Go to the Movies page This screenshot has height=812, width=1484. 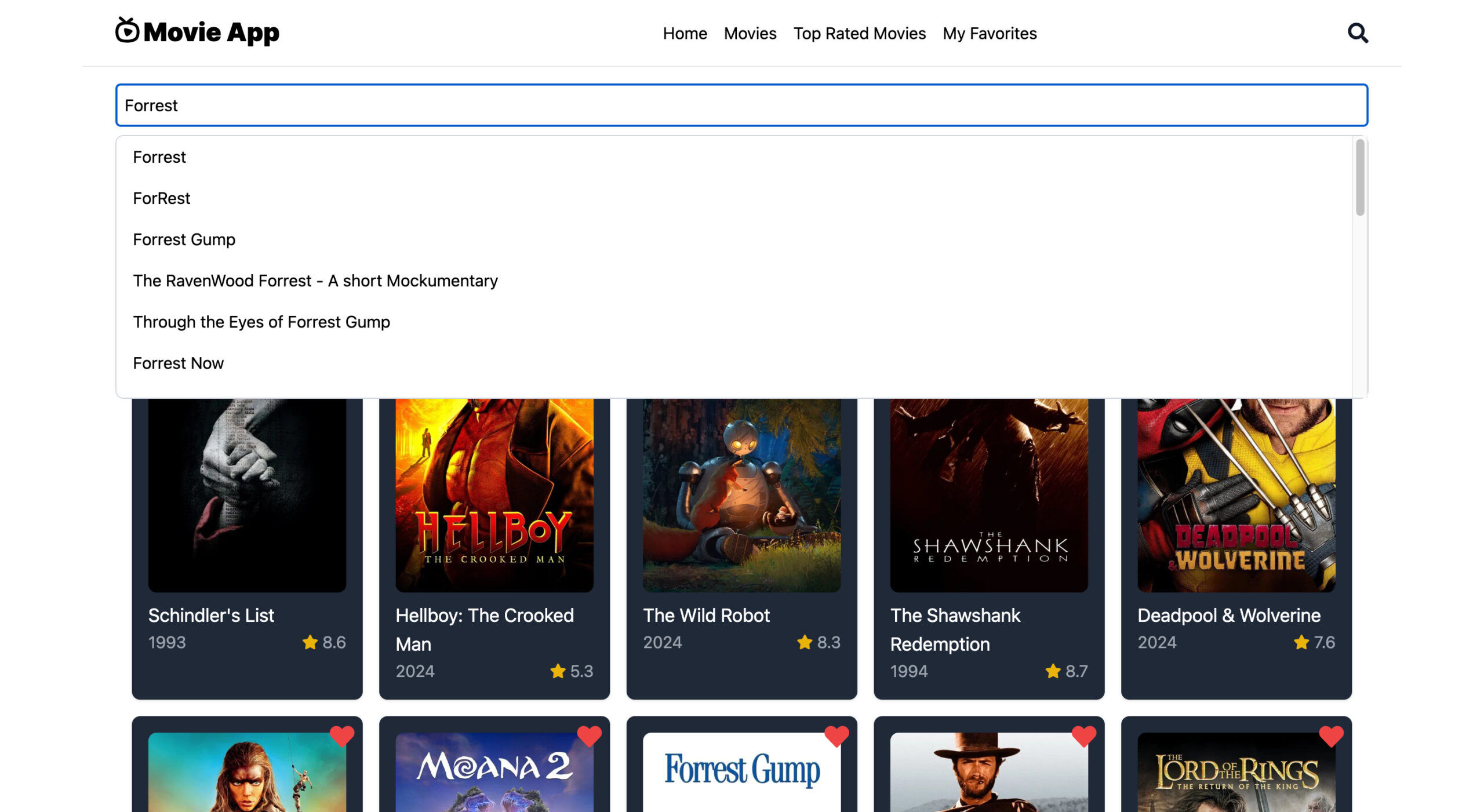coord(750,34)
